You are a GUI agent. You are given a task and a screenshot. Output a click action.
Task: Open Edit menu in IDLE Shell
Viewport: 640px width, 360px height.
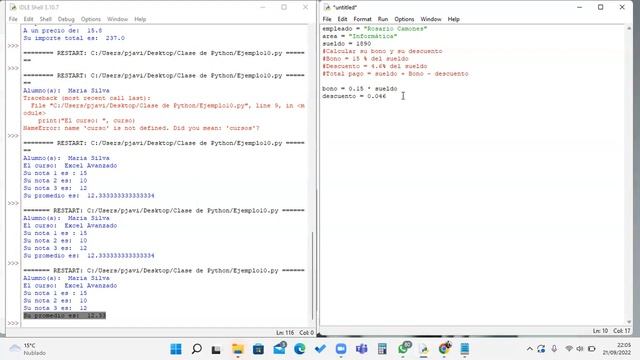point(28,19)
